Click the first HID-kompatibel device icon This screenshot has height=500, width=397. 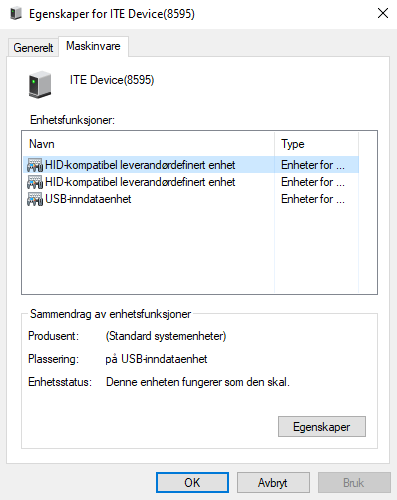tap(35, 165)
